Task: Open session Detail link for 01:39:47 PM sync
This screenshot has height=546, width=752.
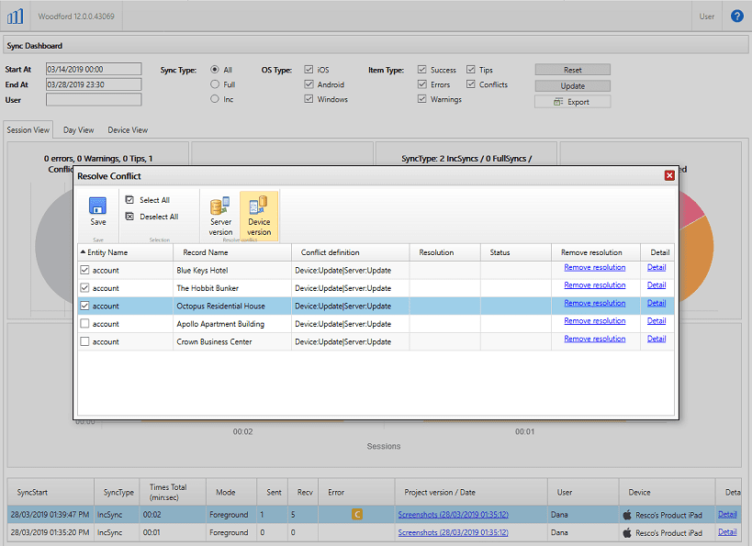Action: point(727,514)
